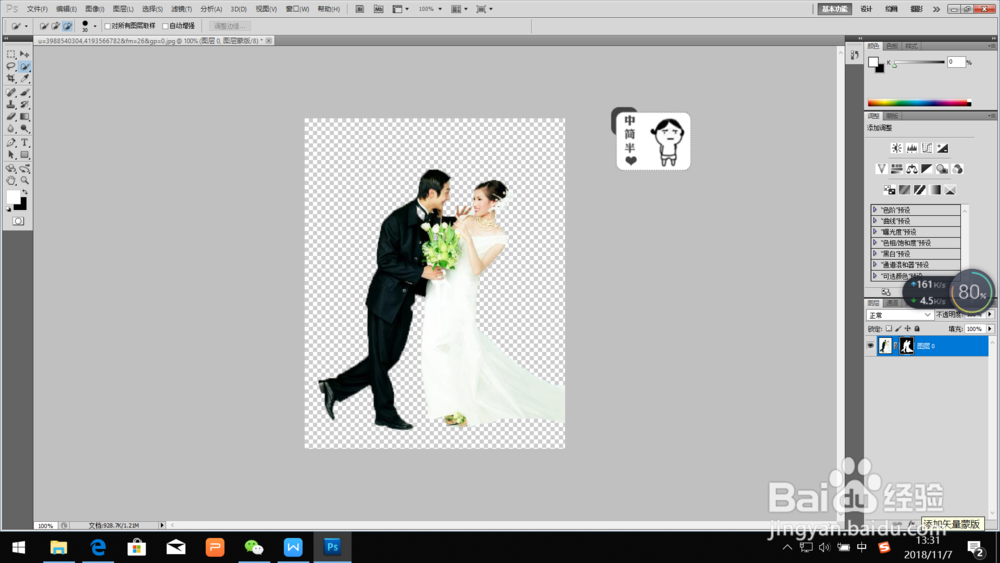Select the Eyedropper tool
Viewport: 1000px width, 563px height.
(24, 78)
